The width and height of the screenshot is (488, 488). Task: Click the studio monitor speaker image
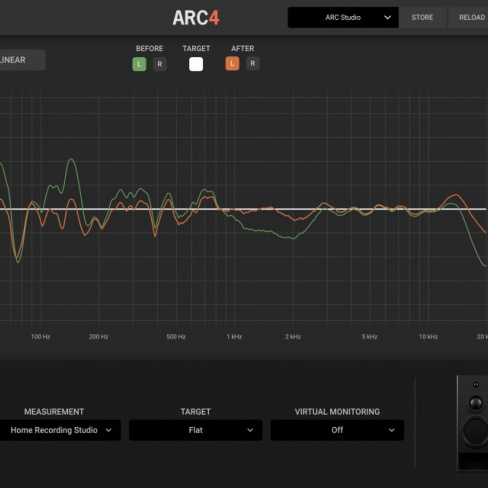(473, 423)
